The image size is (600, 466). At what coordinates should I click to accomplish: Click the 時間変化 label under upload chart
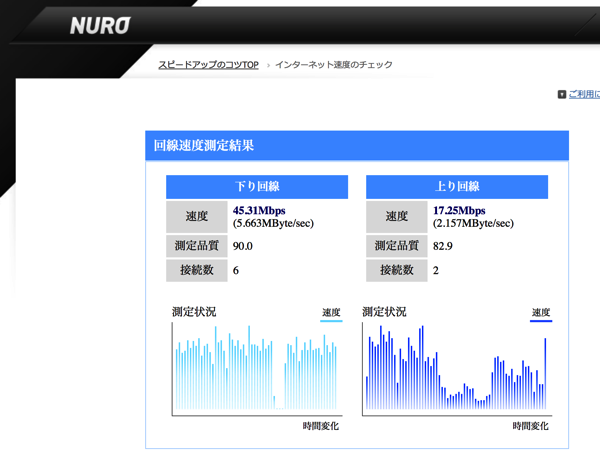[x=530, y=427]
